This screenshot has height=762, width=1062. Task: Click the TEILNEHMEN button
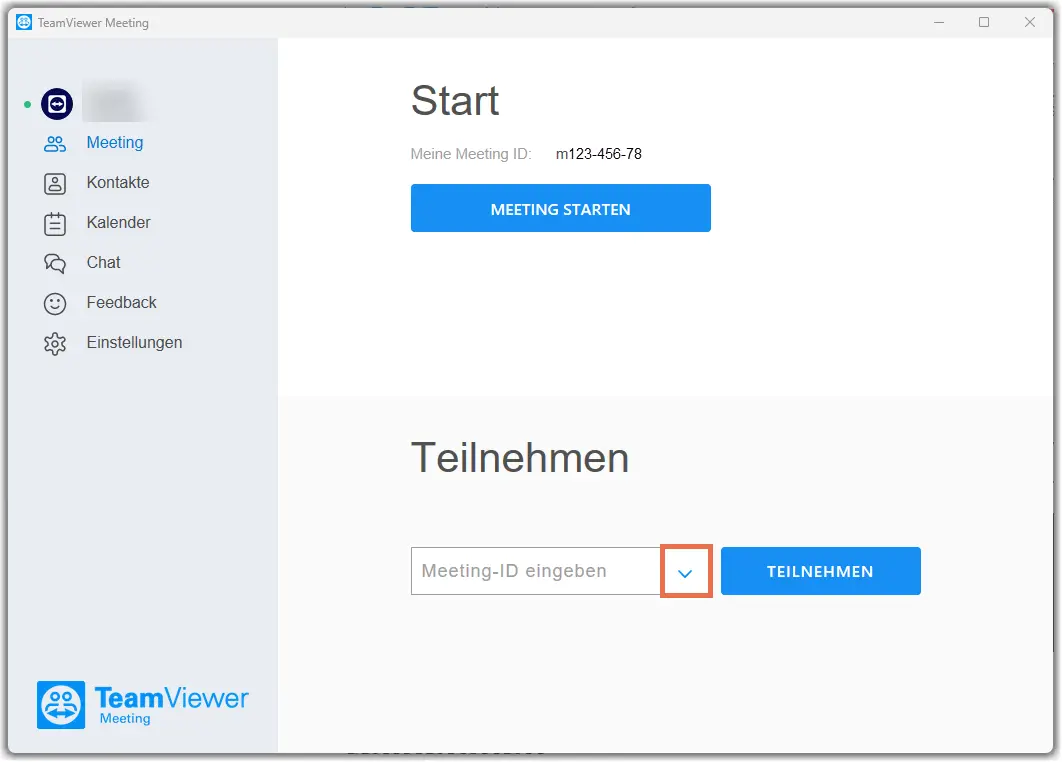tap(821, 571)
